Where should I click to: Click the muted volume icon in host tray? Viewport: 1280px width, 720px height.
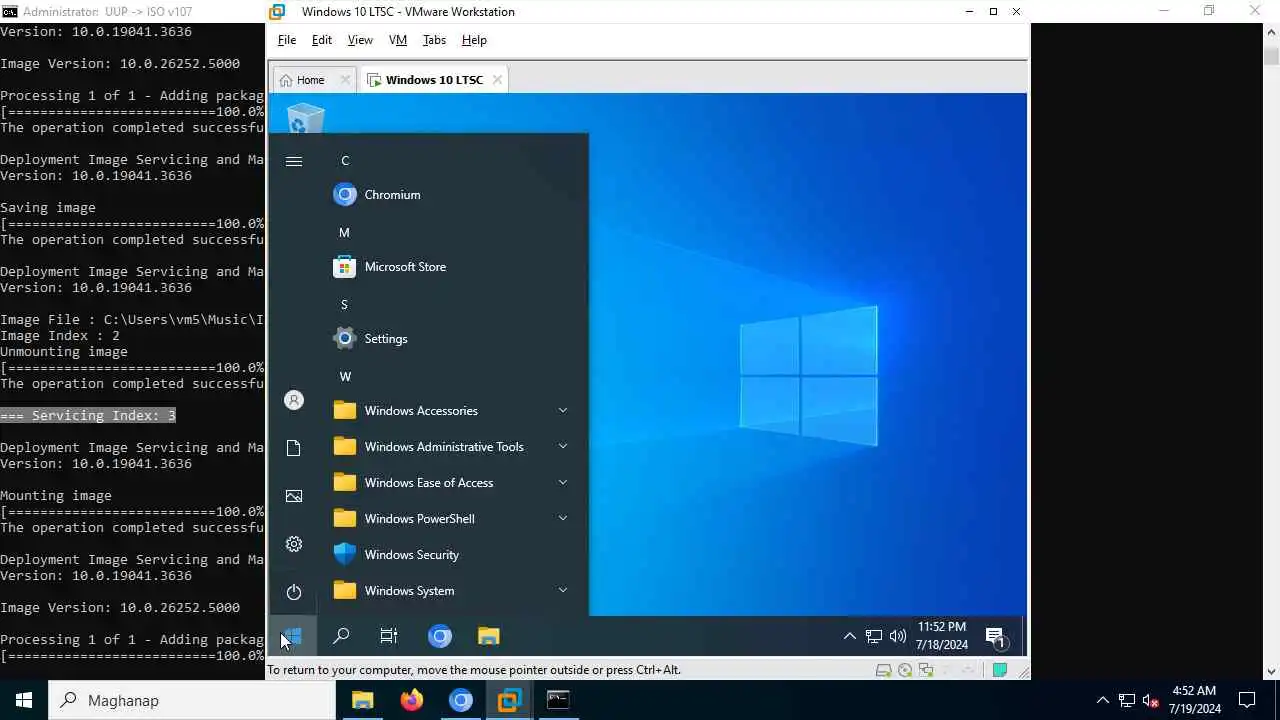[x=1150, y=700]
